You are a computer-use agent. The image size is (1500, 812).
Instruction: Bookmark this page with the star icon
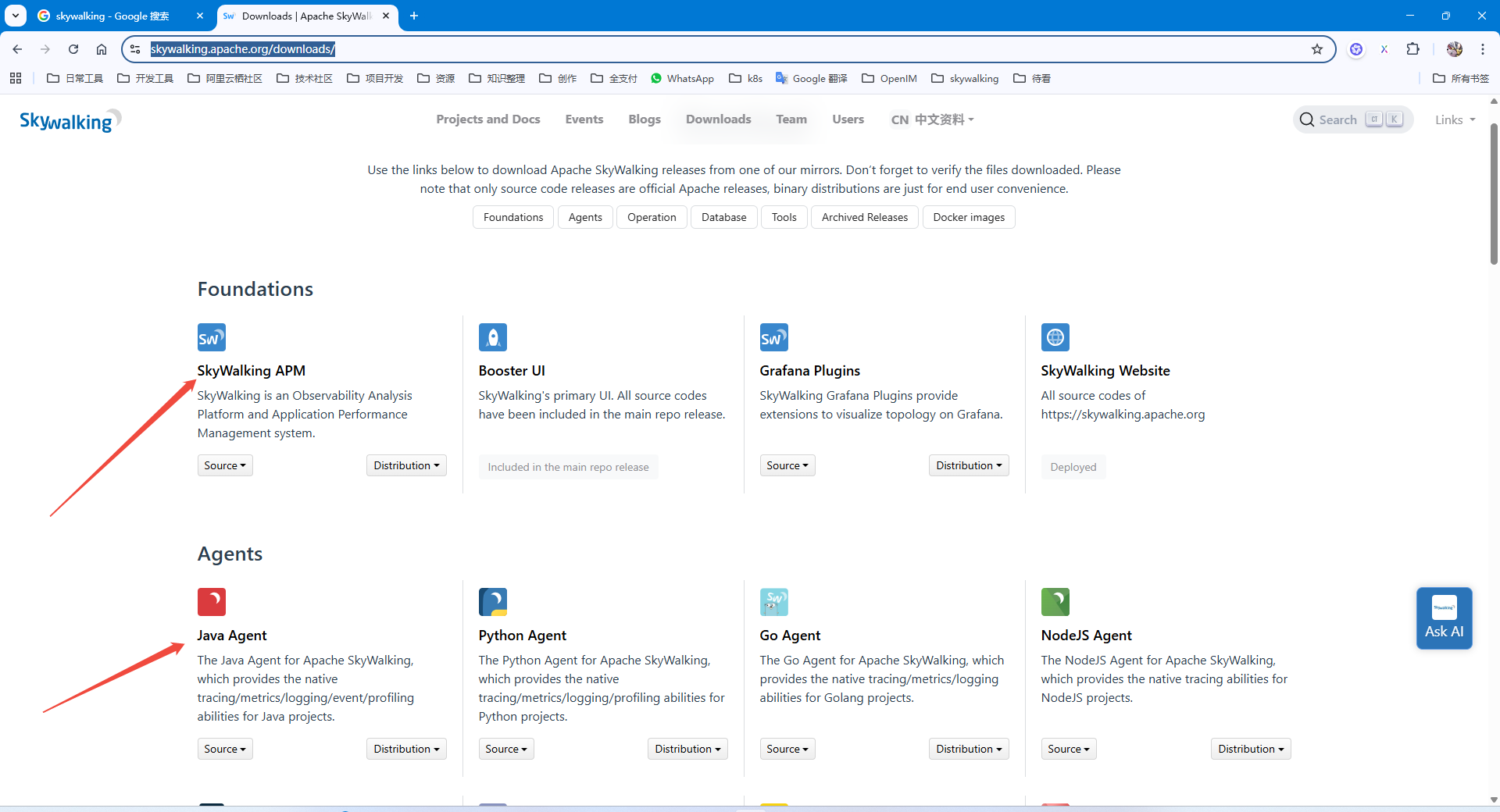click(x=1317, y=49)
